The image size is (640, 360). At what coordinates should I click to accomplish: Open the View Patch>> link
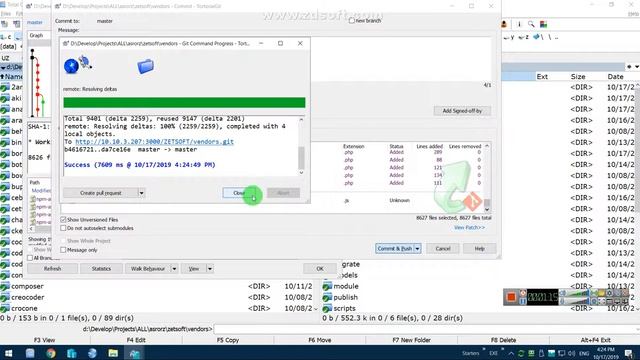pyautogui.click(x=469, y=227)
